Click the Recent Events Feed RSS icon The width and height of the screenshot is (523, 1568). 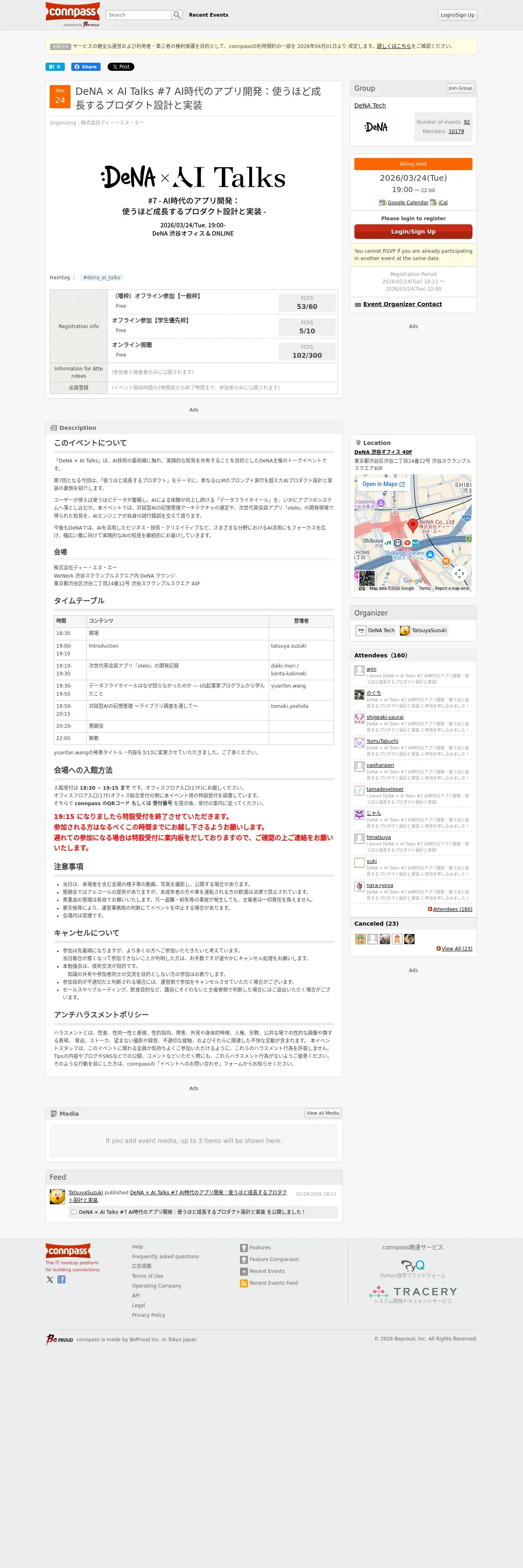click(x=244, y=1283)
